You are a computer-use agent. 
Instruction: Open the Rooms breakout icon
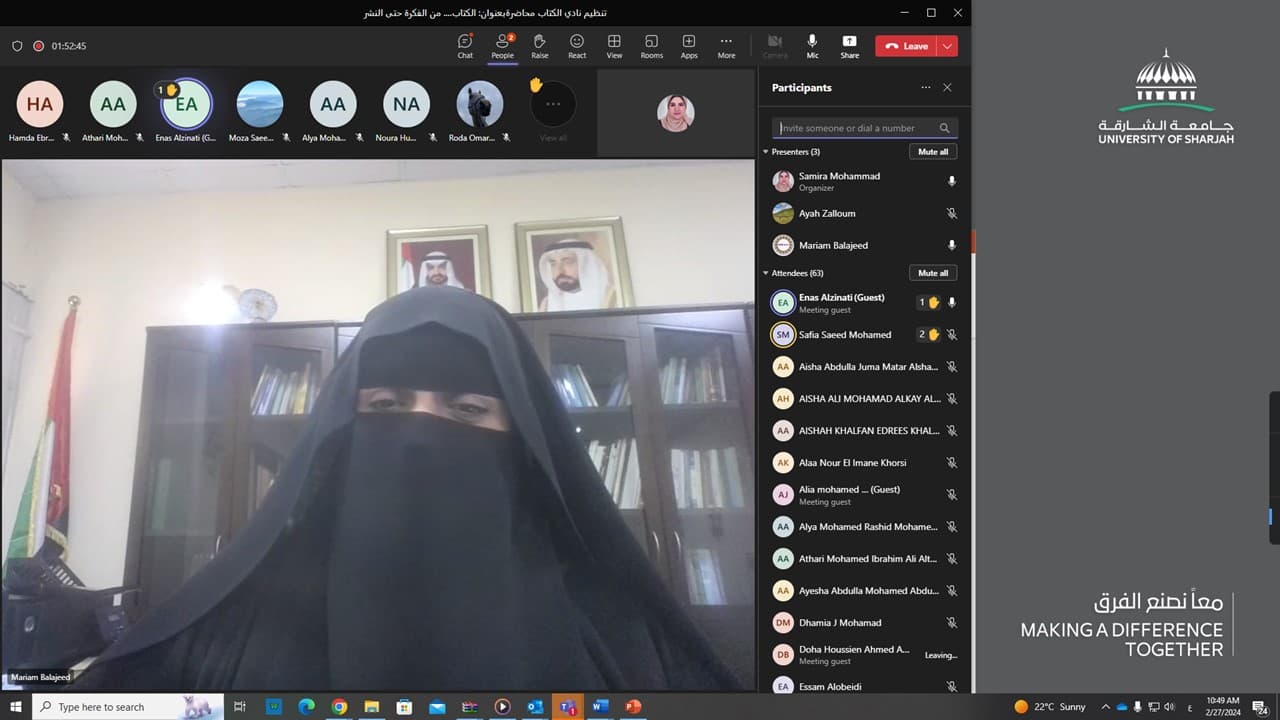click(651, 45)
